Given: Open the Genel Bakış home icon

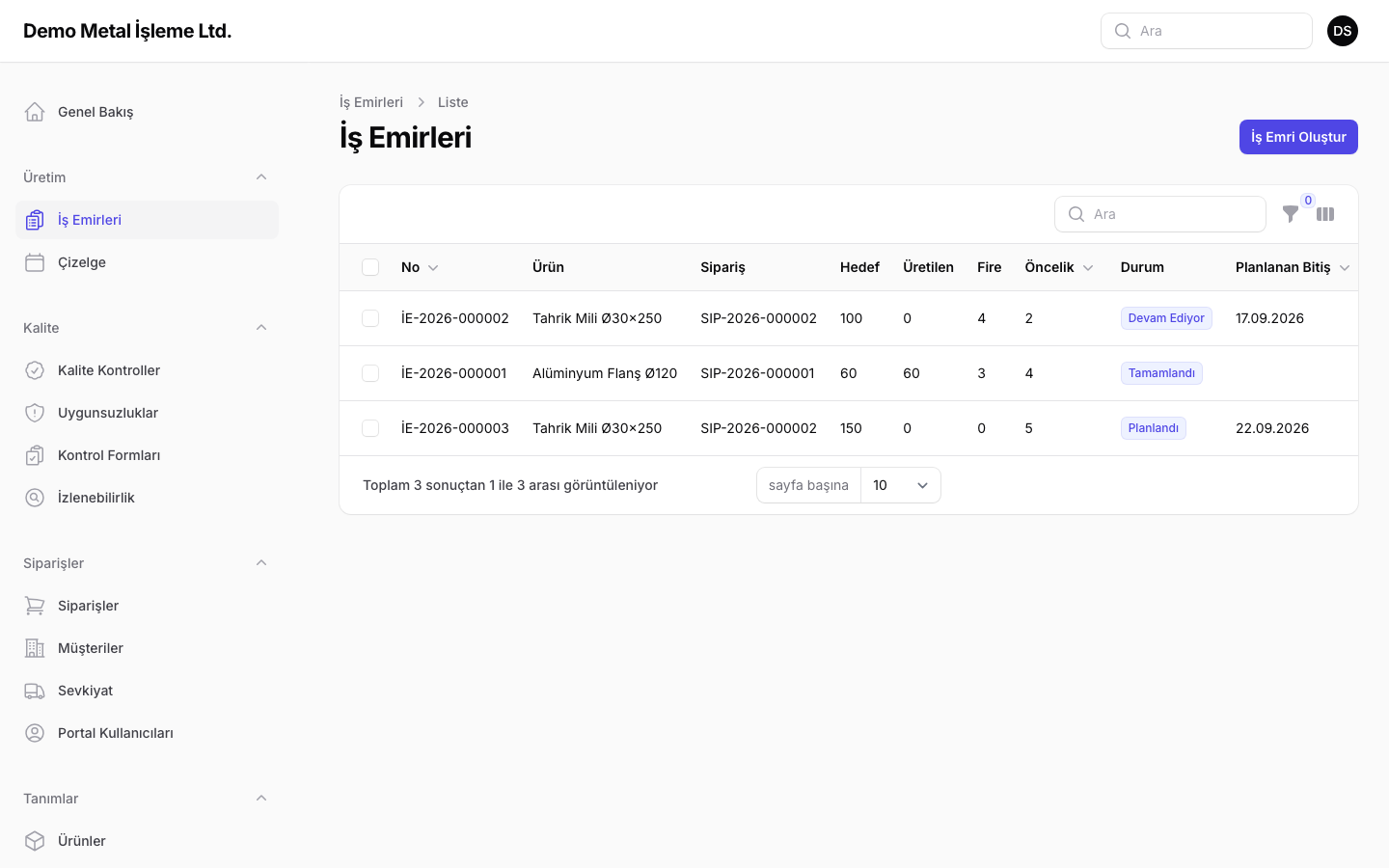Looking at the screenshot, I should (35, 112).
